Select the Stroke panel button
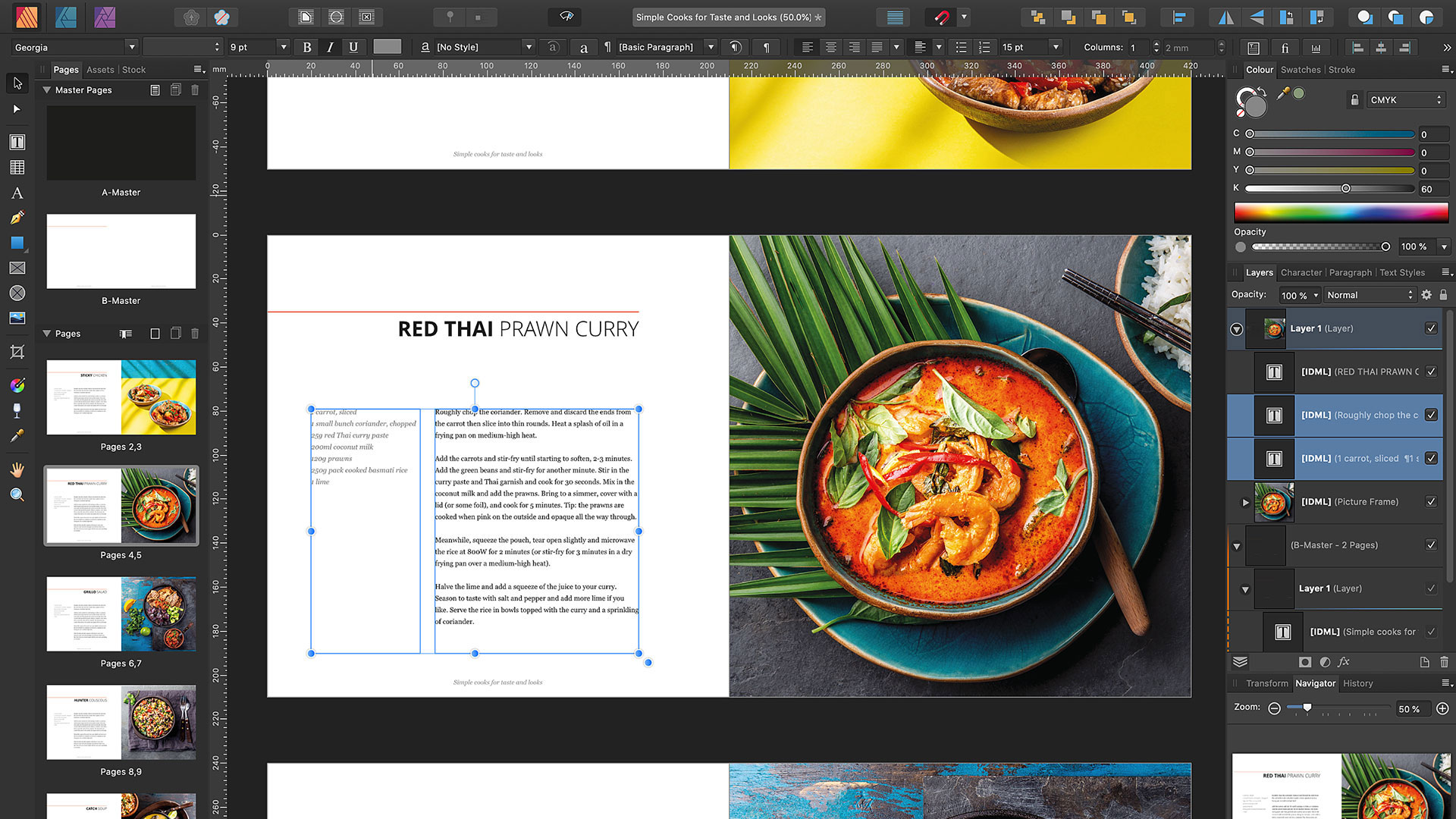1456x819 pixels. pyautogui.click(x=1343, y=69)
